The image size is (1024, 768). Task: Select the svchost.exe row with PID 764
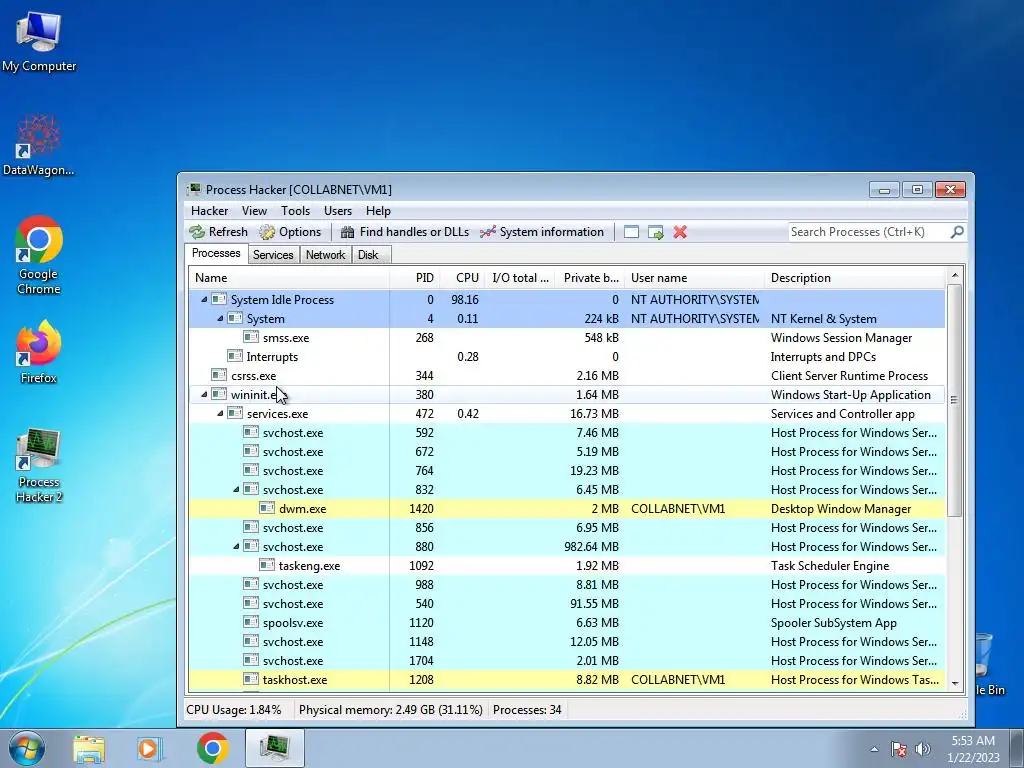(x=567, y=470)
